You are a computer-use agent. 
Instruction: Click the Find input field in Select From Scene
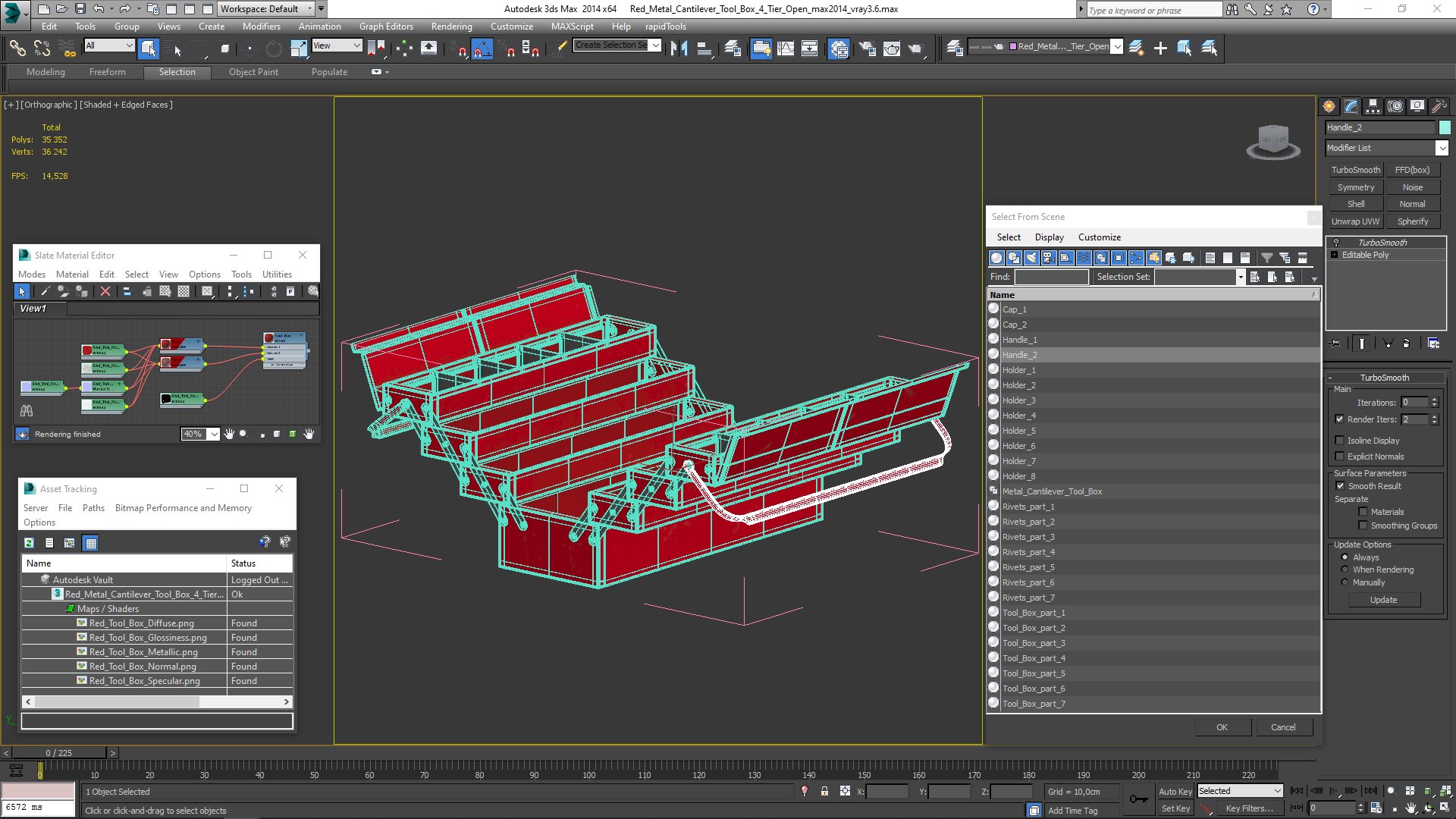(x=1051, y=277)
